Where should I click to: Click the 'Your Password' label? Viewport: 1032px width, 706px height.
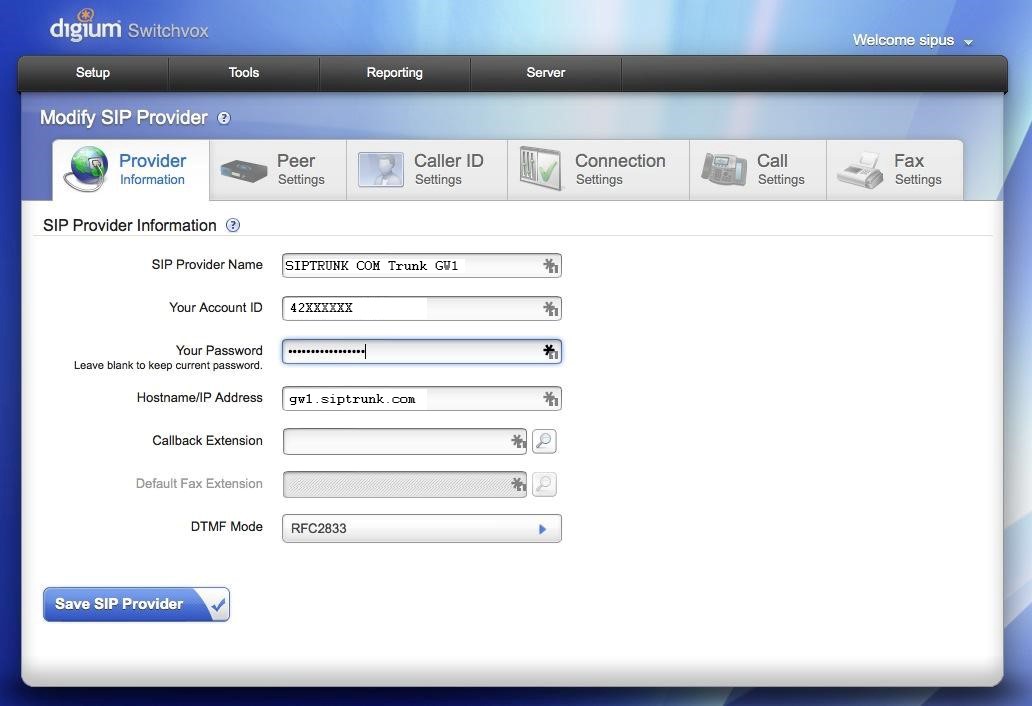coord(219,351)
